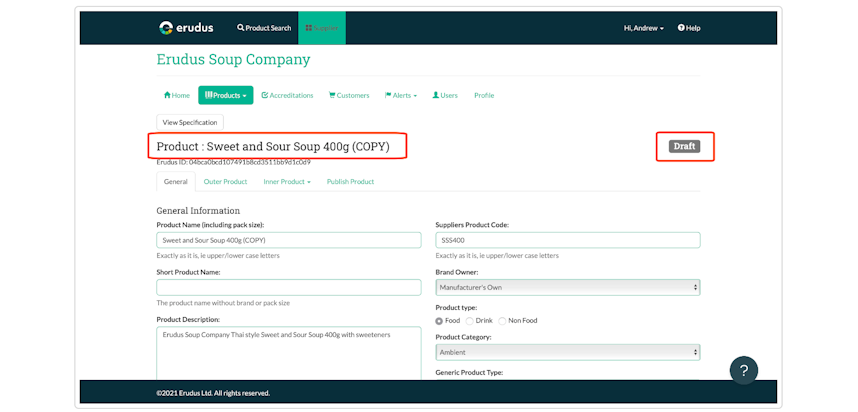This screenshot has height=412, width=858.
Task: Switch to the Outer Product tab
Action: pyautogui.click(x=225, y=182)
